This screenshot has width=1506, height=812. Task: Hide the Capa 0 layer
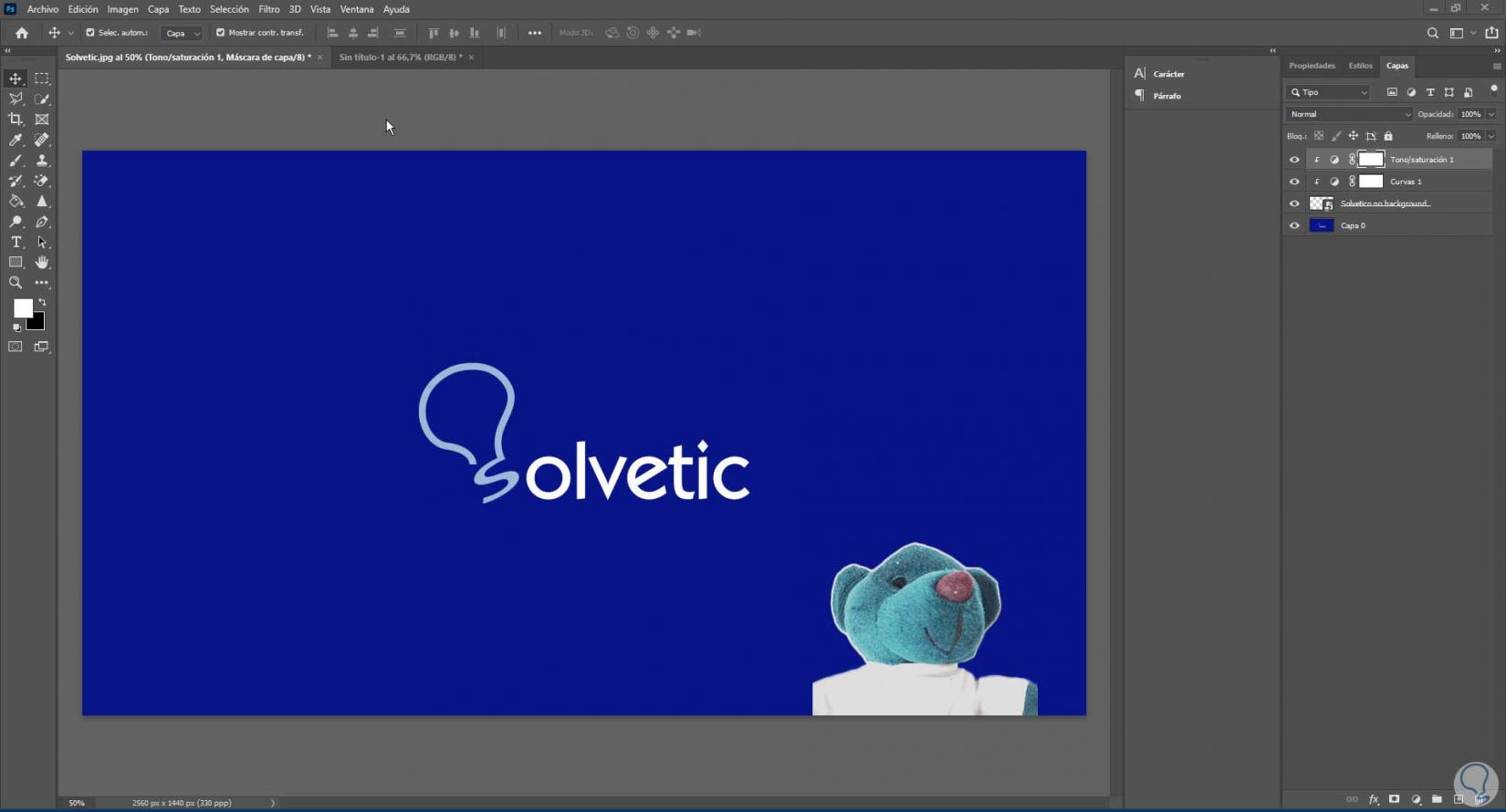tap(1294, 225)
